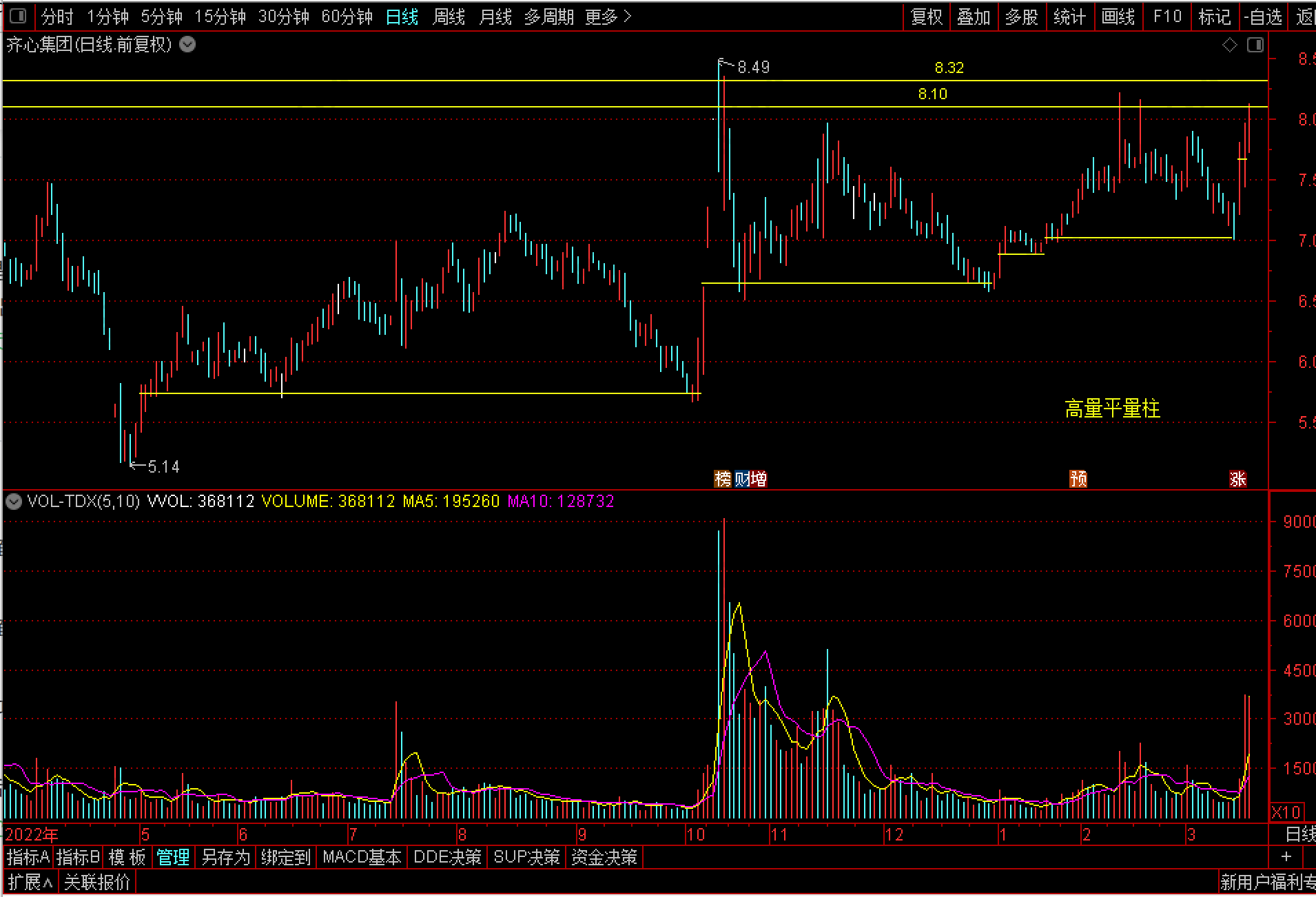Click the 涨 event marker
This screenshot has height=897, width=1316.
coord(1238,479)
